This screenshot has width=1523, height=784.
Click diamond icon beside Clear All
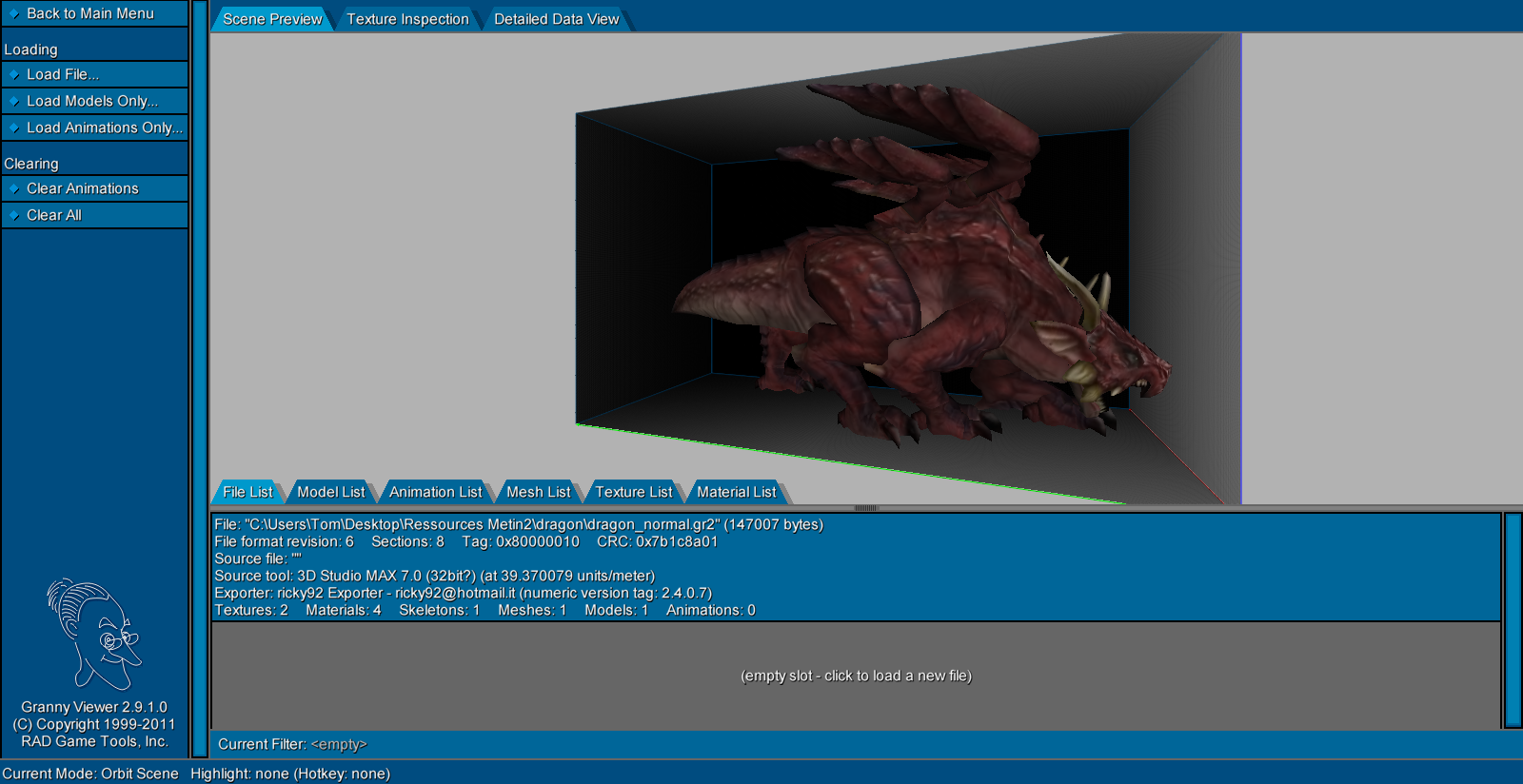coord(14,215)
